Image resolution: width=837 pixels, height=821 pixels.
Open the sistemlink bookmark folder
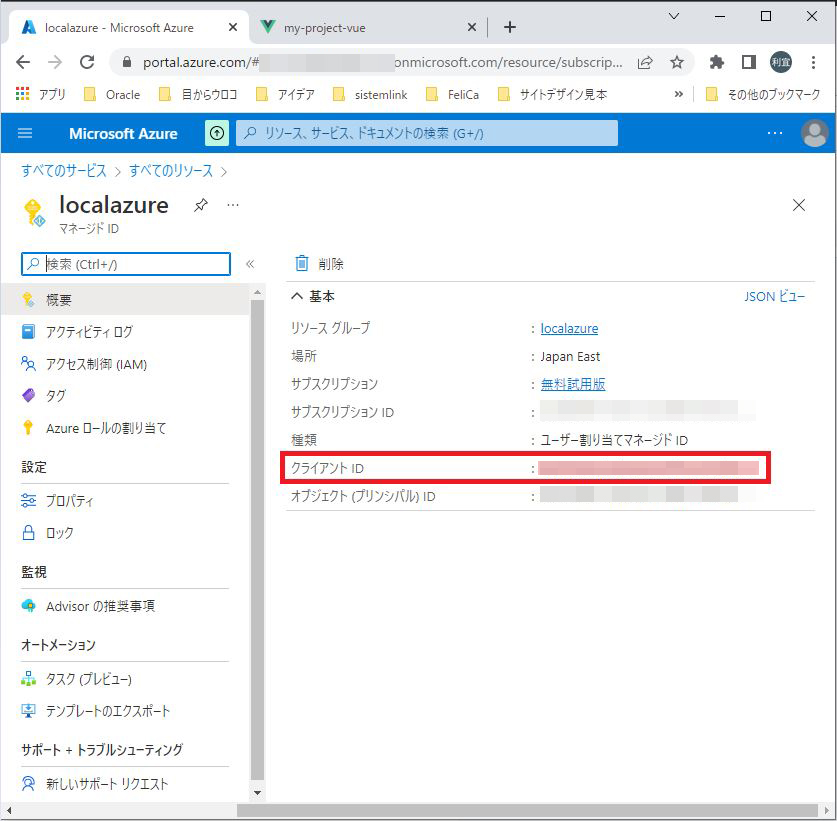(x=370, y=94)
